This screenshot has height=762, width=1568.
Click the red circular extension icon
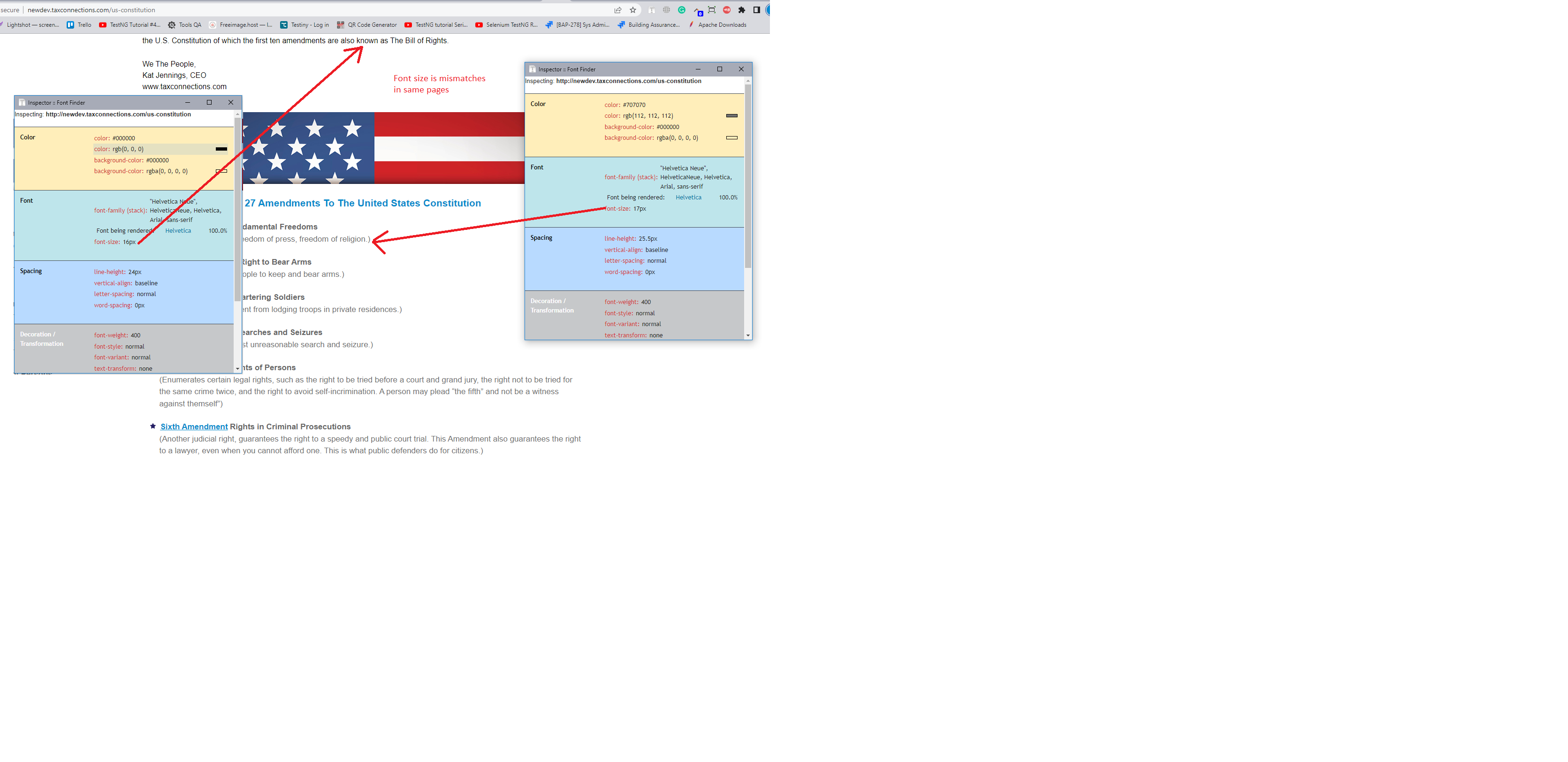point(727,10)
